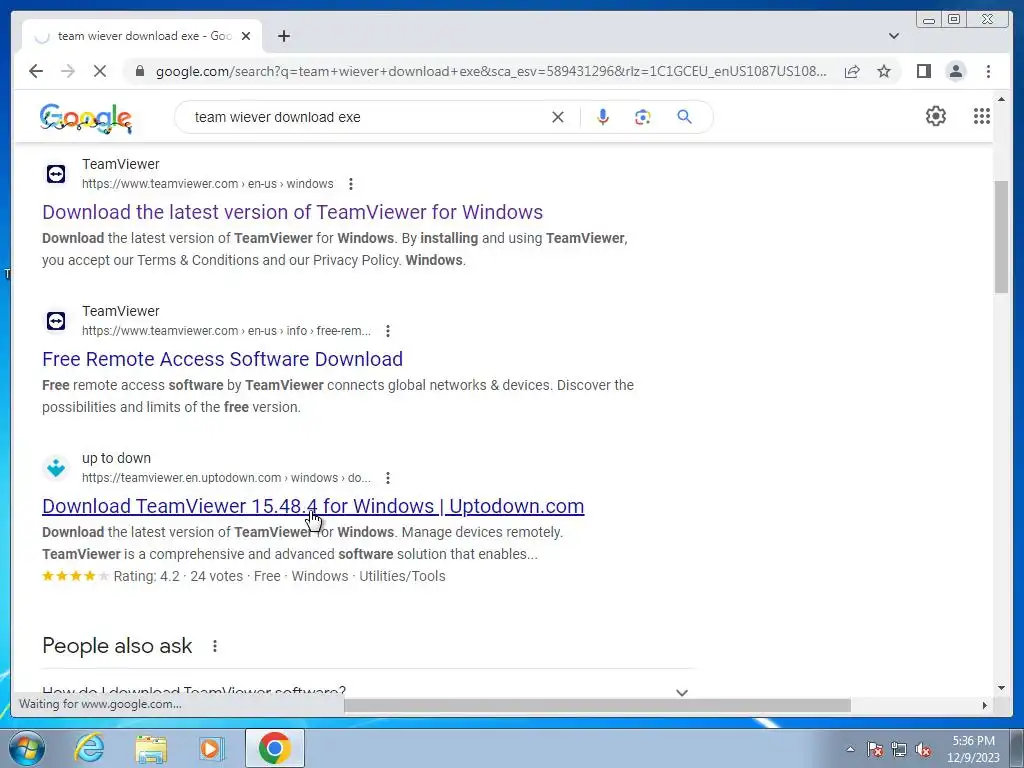Click the teamviewer.en.uptodown.com URL text
The height and width of the screenshot is (768, 1024).
(226, 478)
